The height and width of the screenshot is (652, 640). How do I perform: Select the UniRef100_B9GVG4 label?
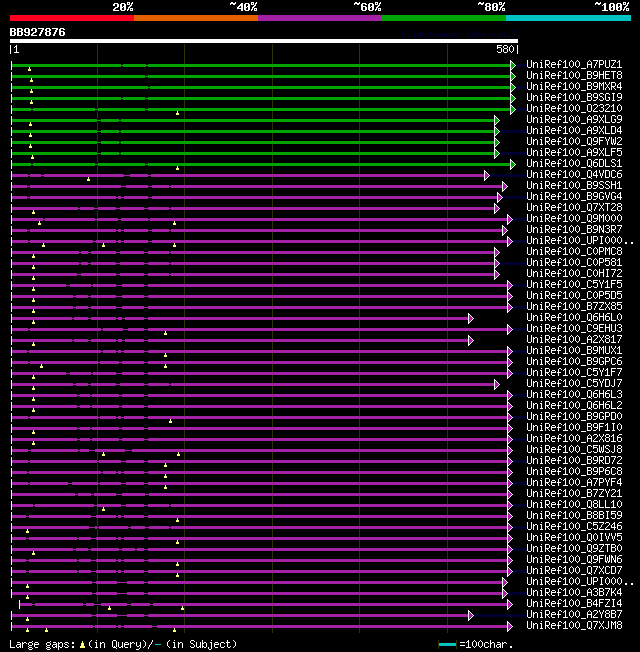point(574,196)
